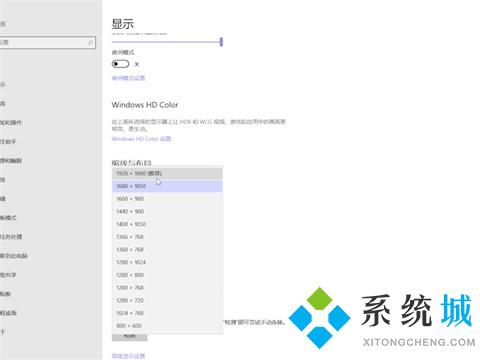Click the Detect (检测) button below list
480x360 pixels.
click(129, 337)
